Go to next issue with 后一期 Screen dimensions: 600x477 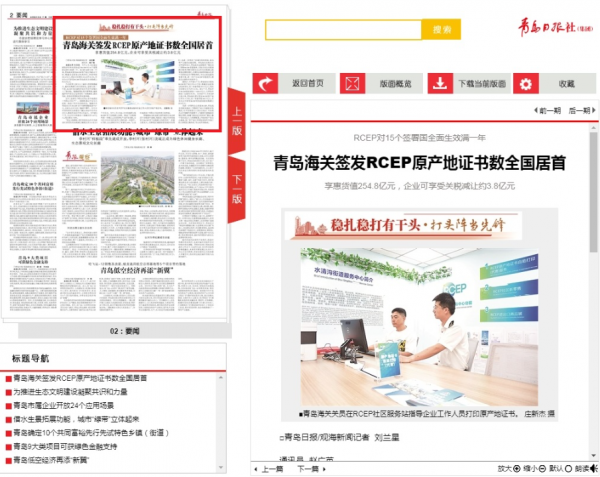[579, 110]
